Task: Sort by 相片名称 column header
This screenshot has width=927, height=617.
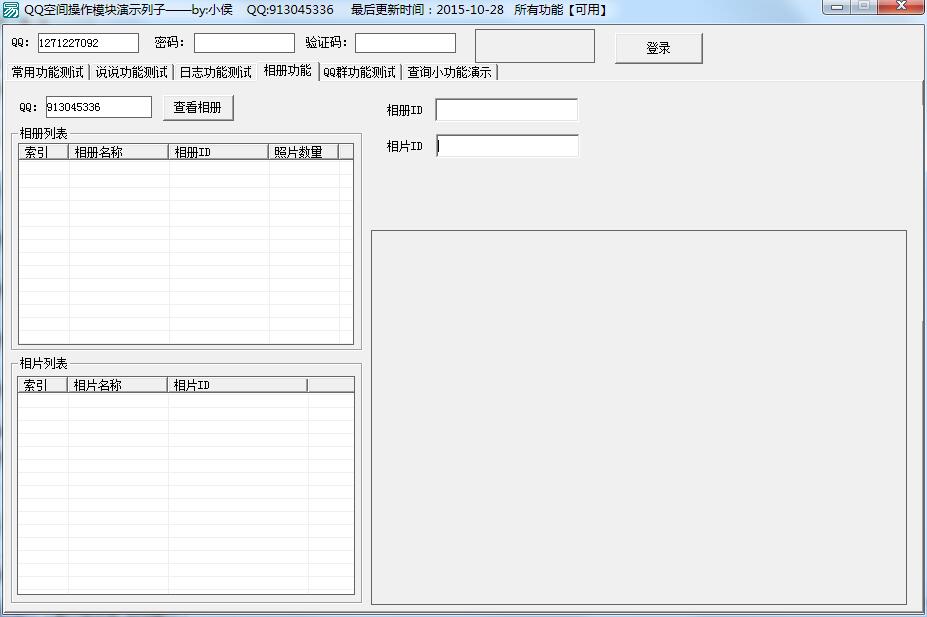Action: tap(117, 385)
